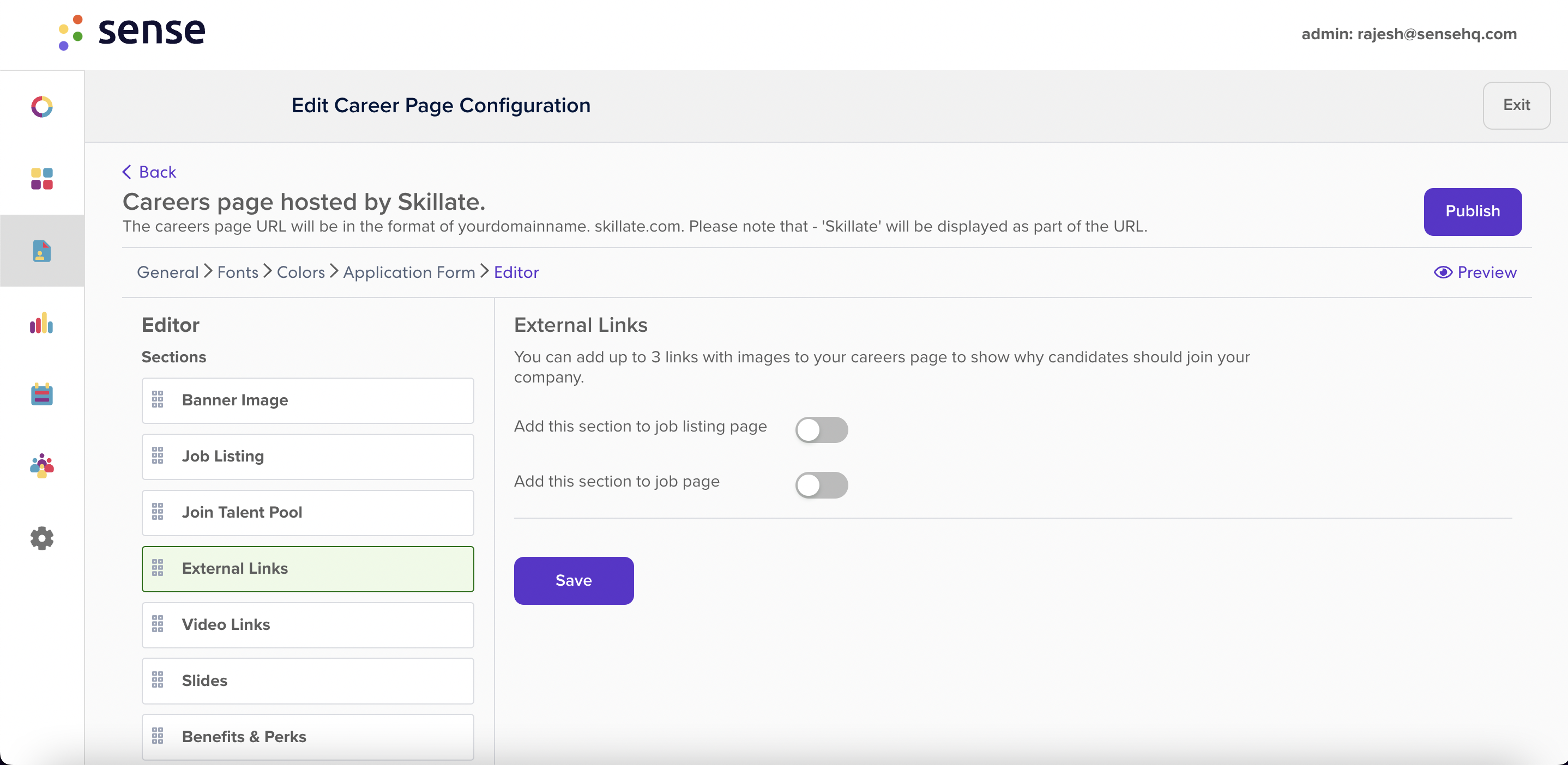The width and height of the screenshot is (1568, 765).
Task: Toggle Add this section to job page
Action: [x=821, y=484]
